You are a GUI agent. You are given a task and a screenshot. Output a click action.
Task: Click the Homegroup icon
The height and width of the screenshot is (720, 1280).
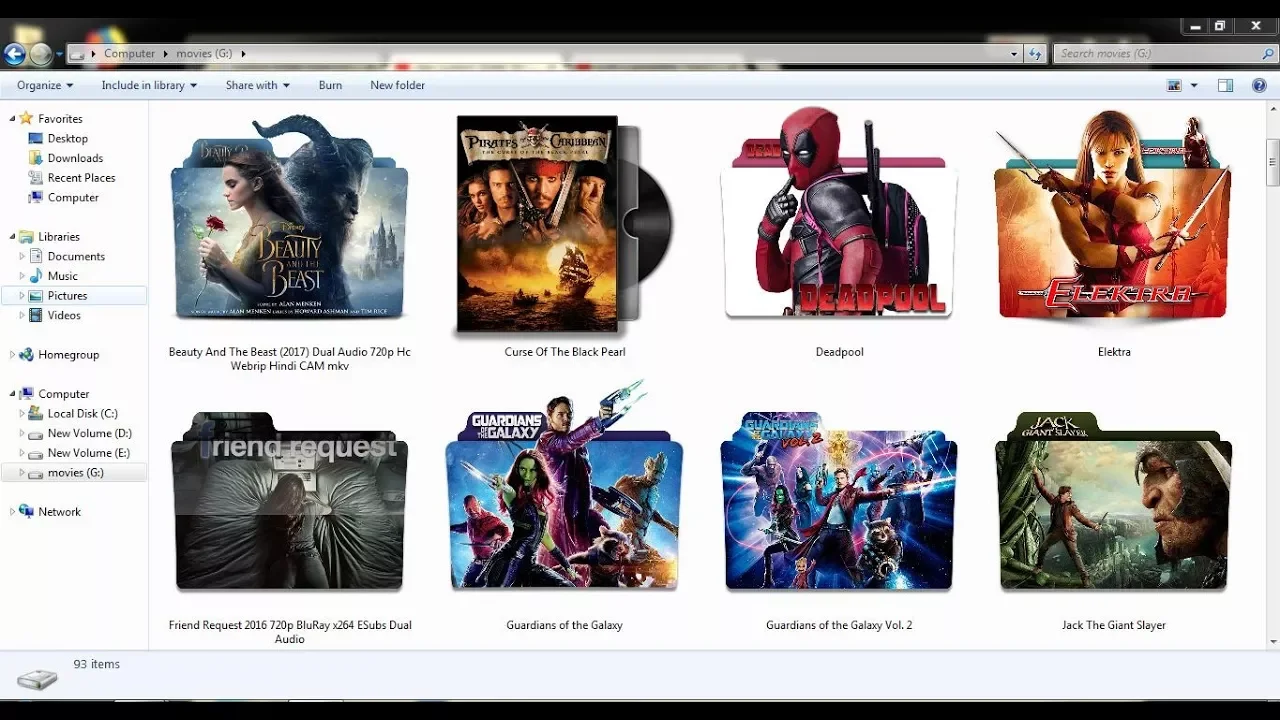pos(27,355)
